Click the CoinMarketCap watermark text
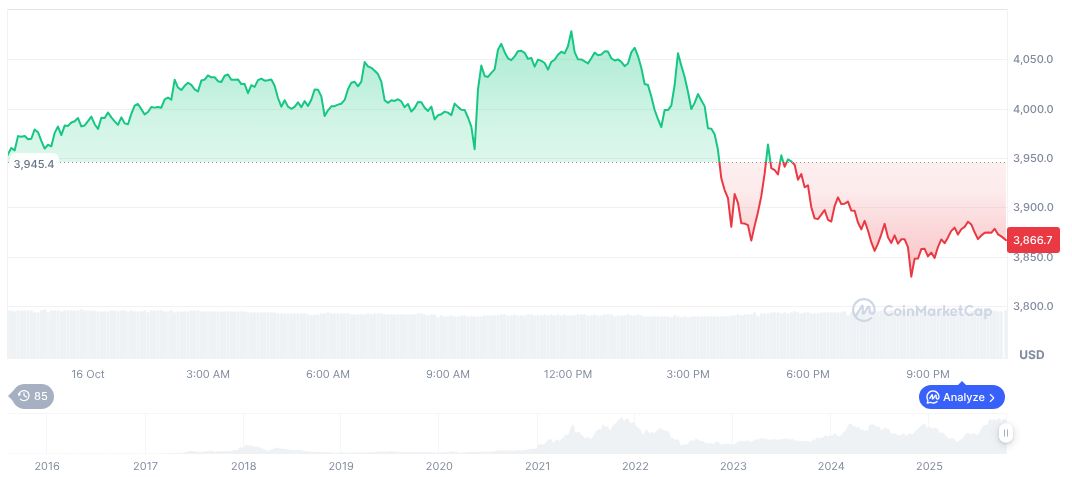The height and width of the screenshot is (477, 1072). coord(937,311)
